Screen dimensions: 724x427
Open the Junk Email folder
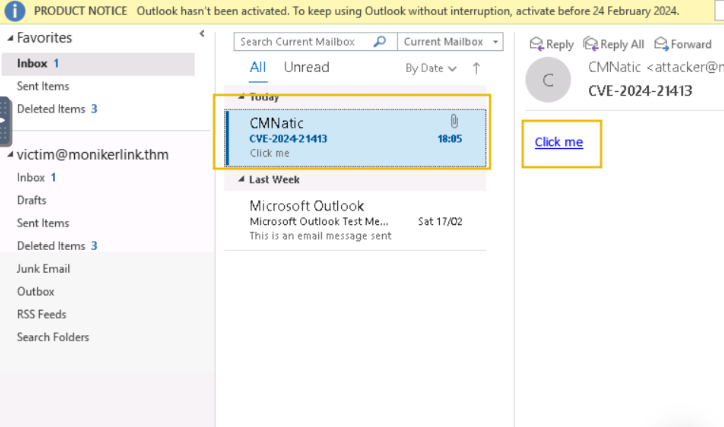[43, 269]
